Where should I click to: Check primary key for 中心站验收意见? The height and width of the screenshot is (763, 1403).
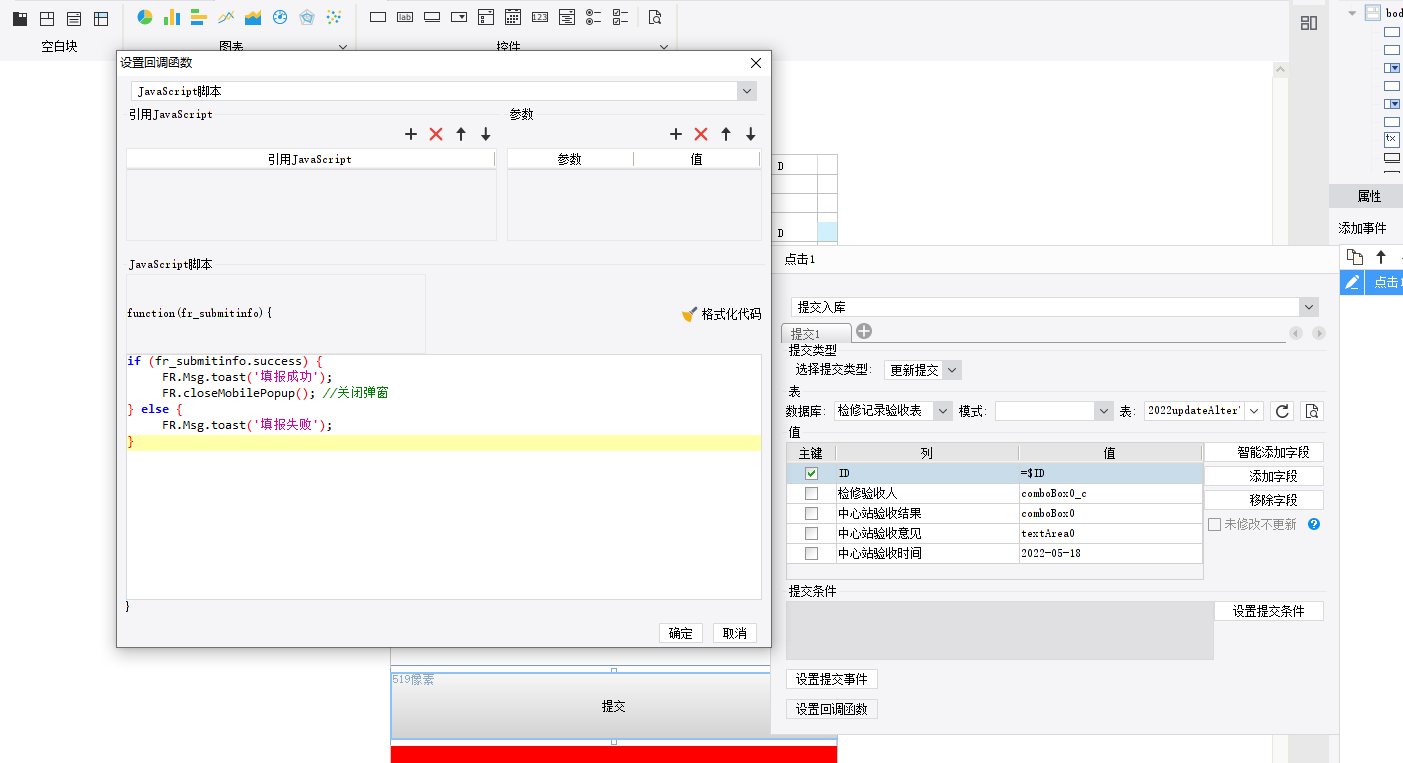(x=812, y=534)
